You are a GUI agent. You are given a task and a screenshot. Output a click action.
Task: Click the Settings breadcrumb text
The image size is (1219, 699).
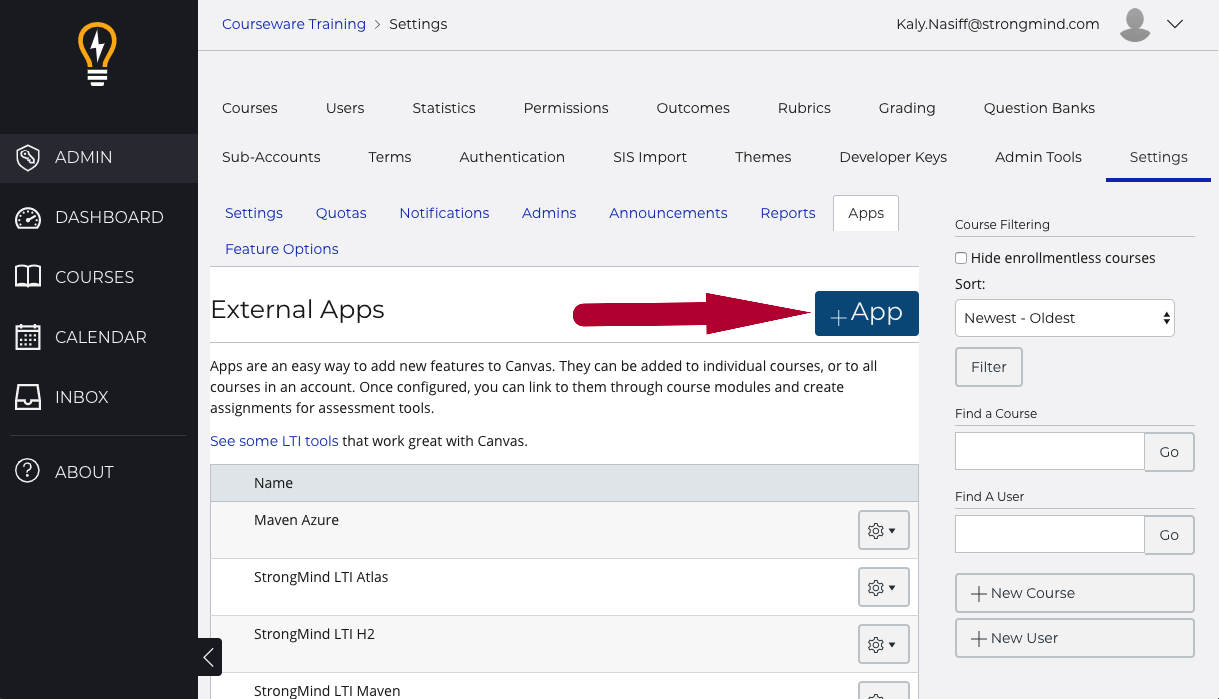tap(418, 24)
